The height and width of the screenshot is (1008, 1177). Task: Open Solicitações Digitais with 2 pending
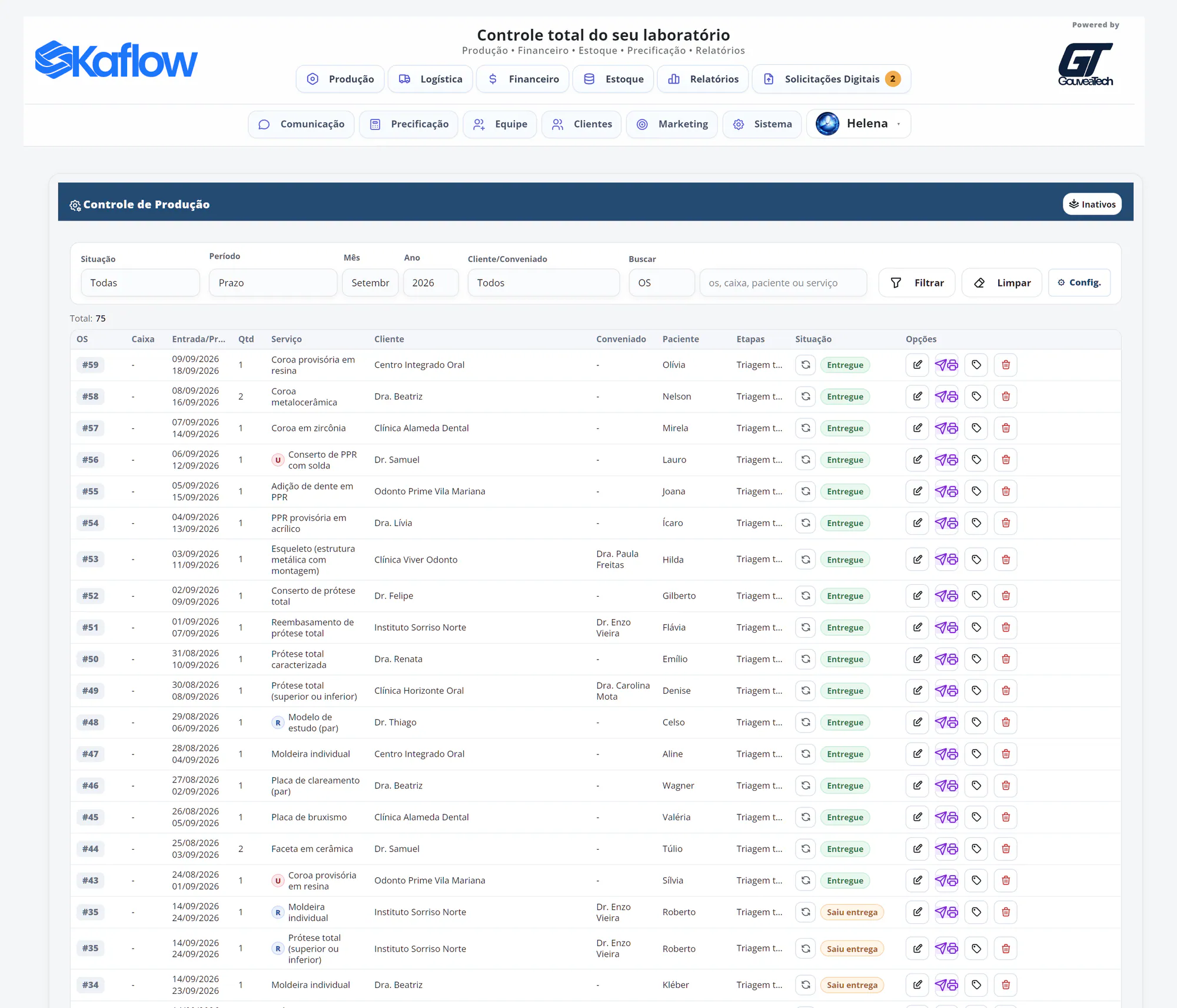832,79
